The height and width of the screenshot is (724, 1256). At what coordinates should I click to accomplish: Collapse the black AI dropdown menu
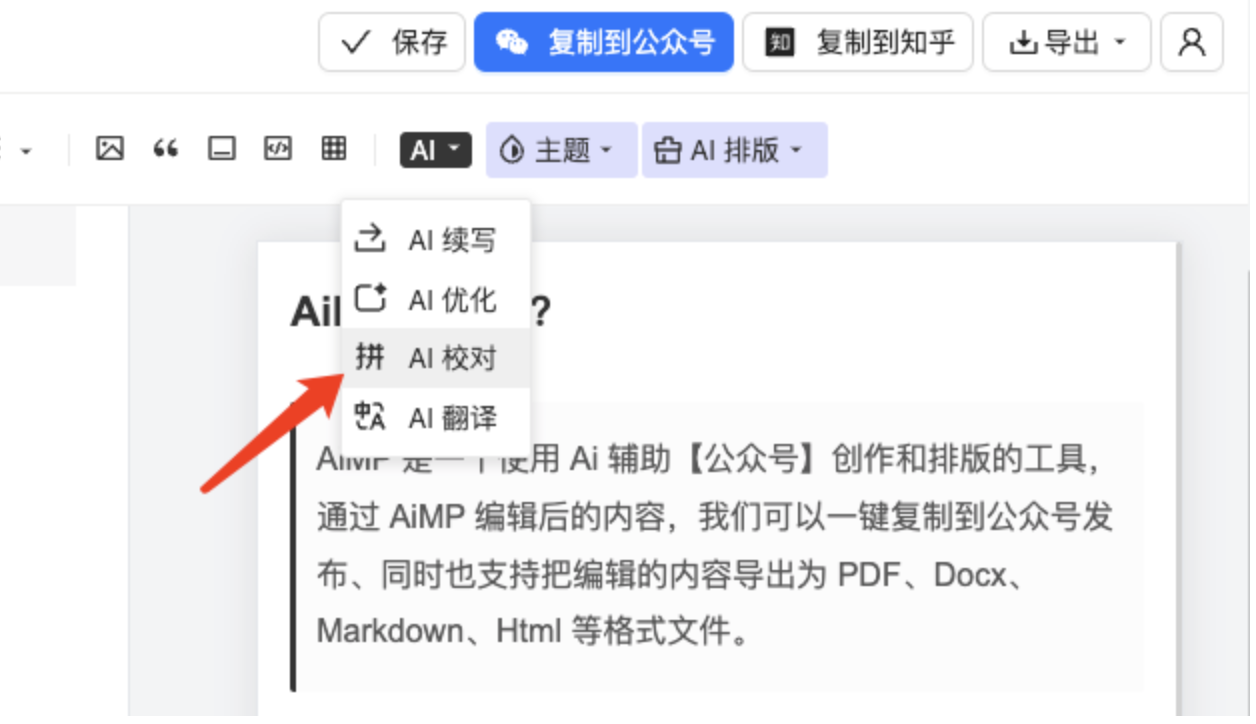tap(435, 150)
